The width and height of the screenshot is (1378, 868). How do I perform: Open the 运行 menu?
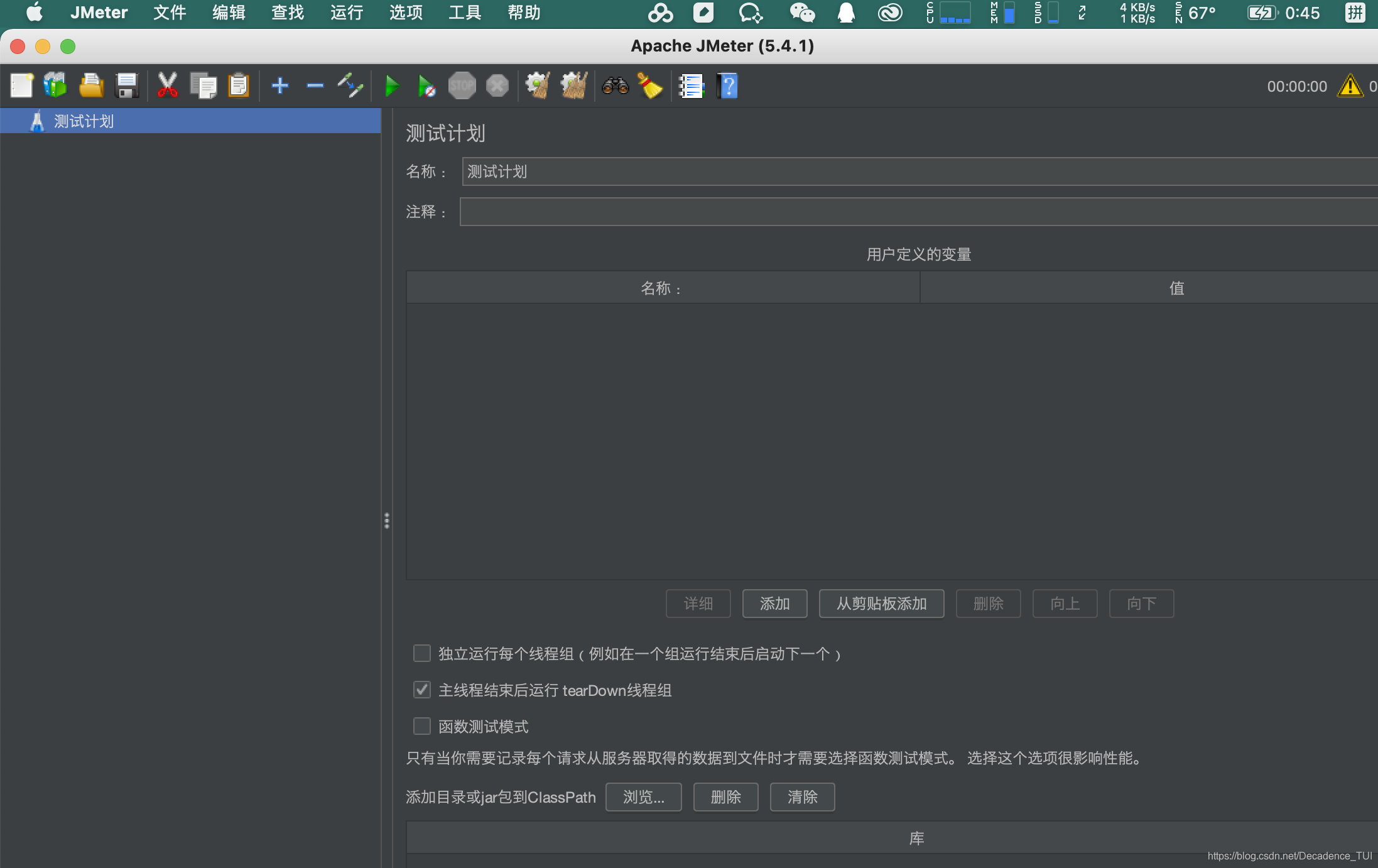346,13
